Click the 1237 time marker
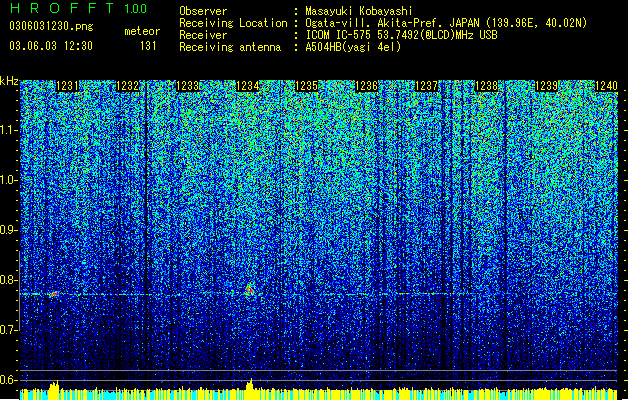The image size is (629, 400). point(426,86)
